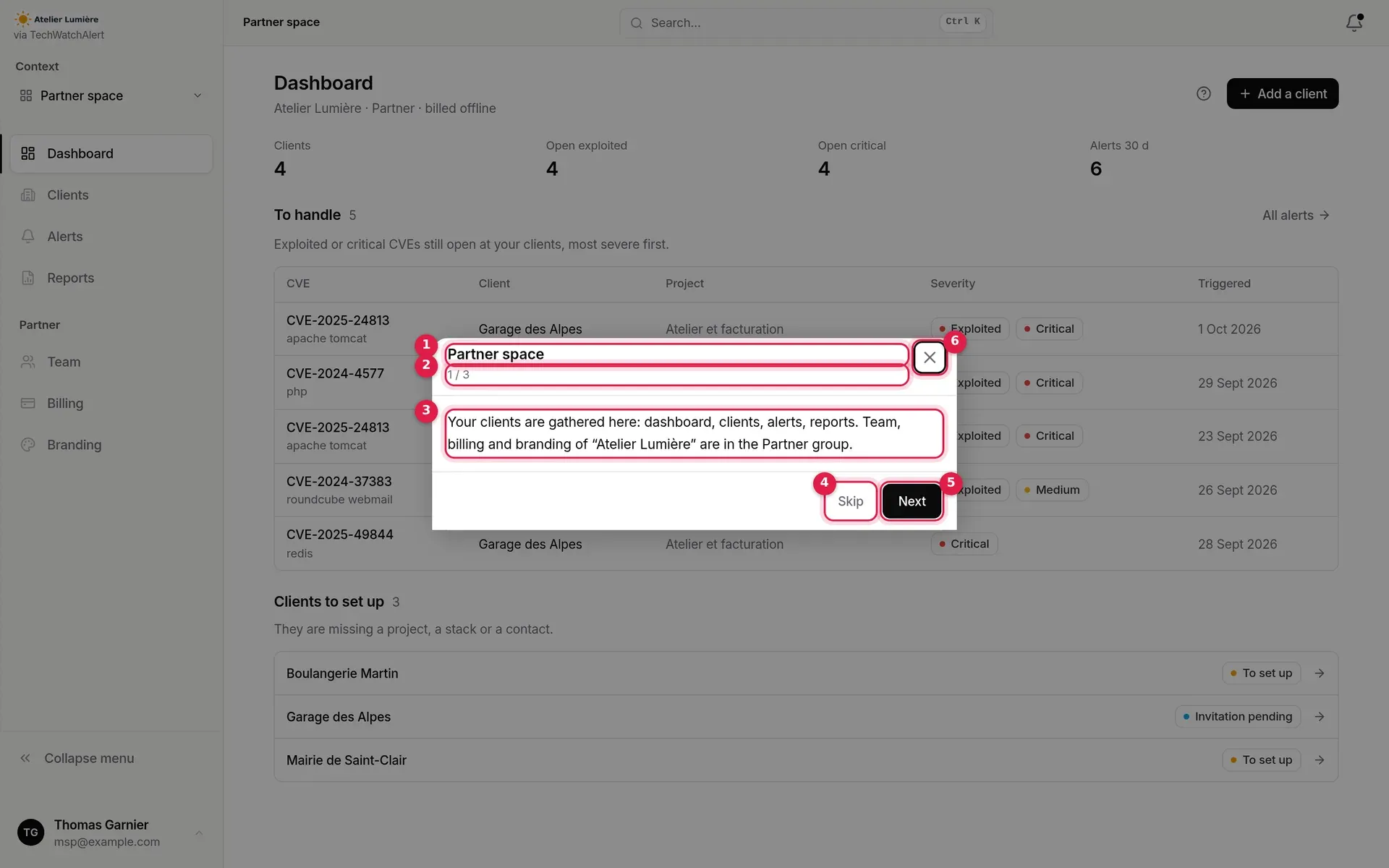Screen dimensions: 1389x868
Task: Click the Reports document icon
Action: 28,278
